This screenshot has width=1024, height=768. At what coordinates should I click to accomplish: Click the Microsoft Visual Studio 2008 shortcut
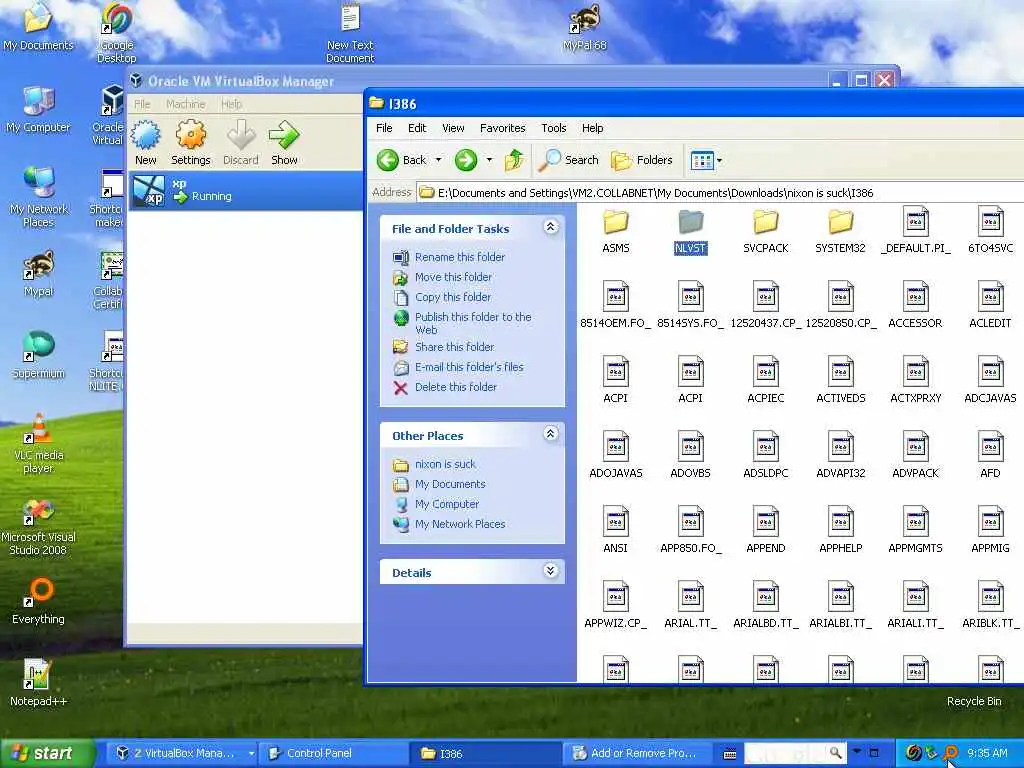pyautogui.click(x=39, y=526)
